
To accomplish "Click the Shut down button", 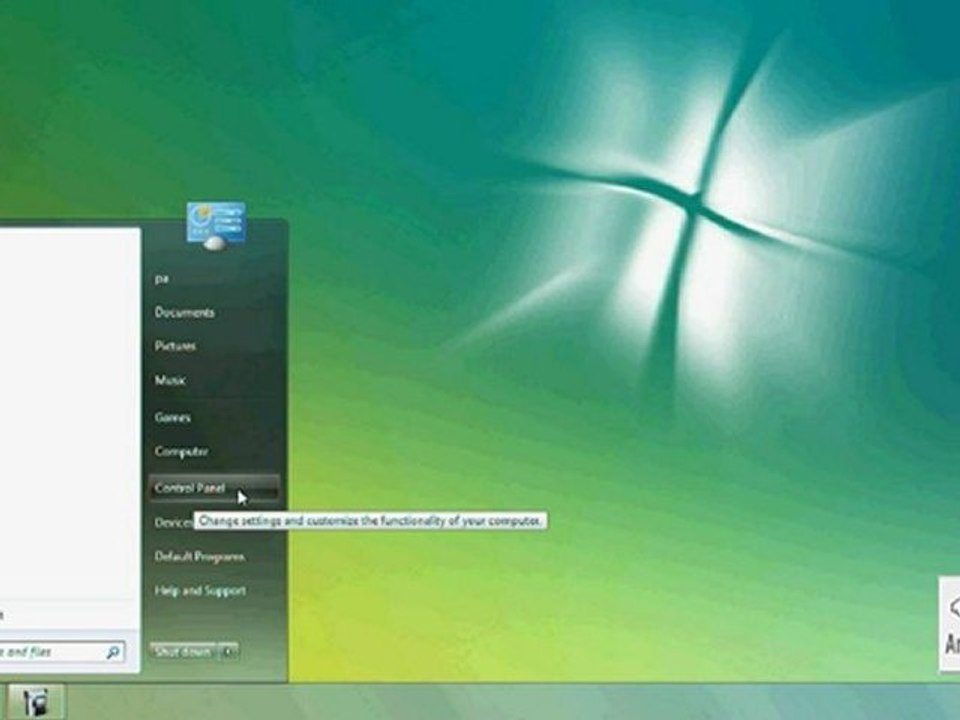I will [x=183, y=652].
